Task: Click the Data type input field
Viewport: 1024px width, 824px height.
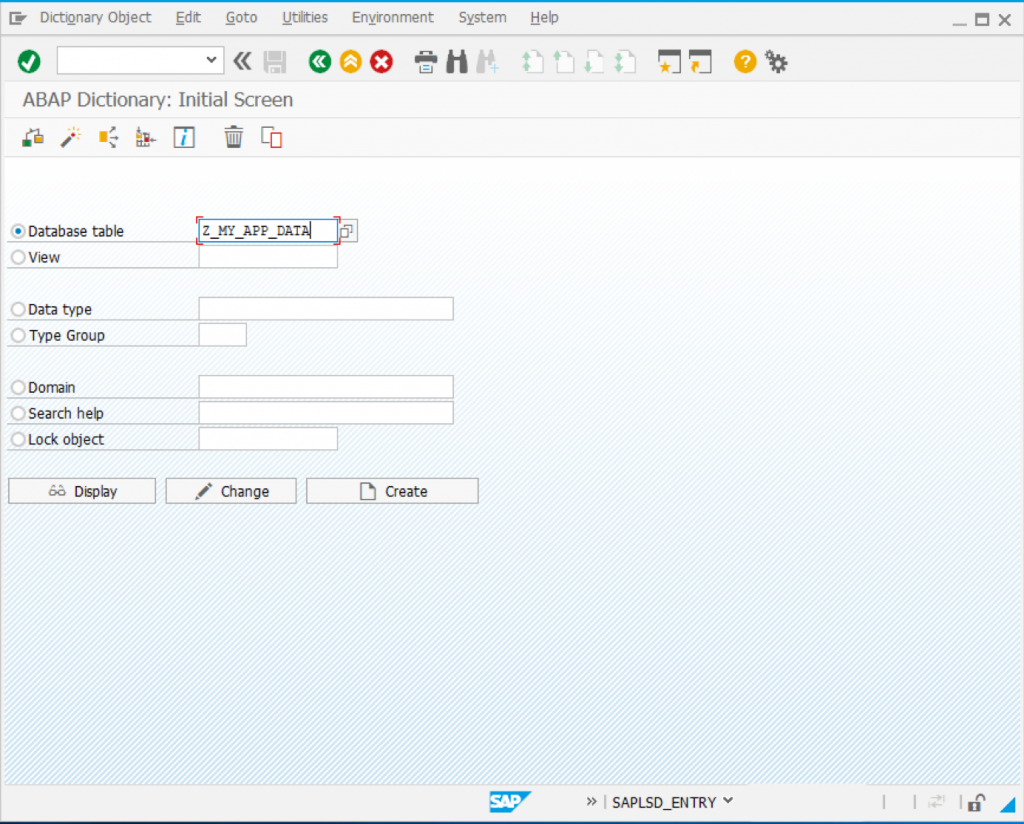Action: click(326, 309)
